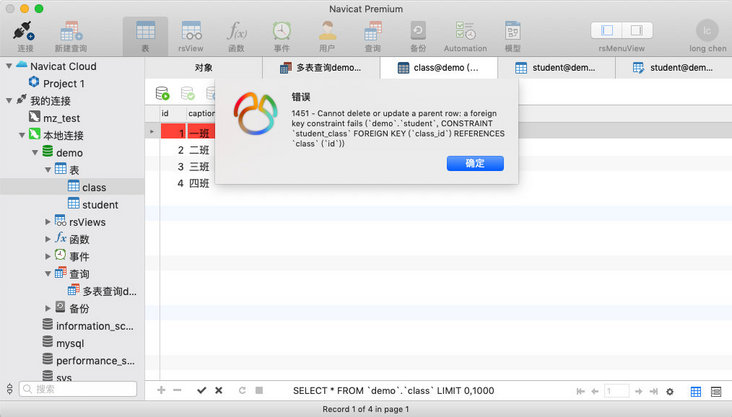Collapse the 表 tables node
The width and height of the screenshot is (732, 417).
pos(48,170)
